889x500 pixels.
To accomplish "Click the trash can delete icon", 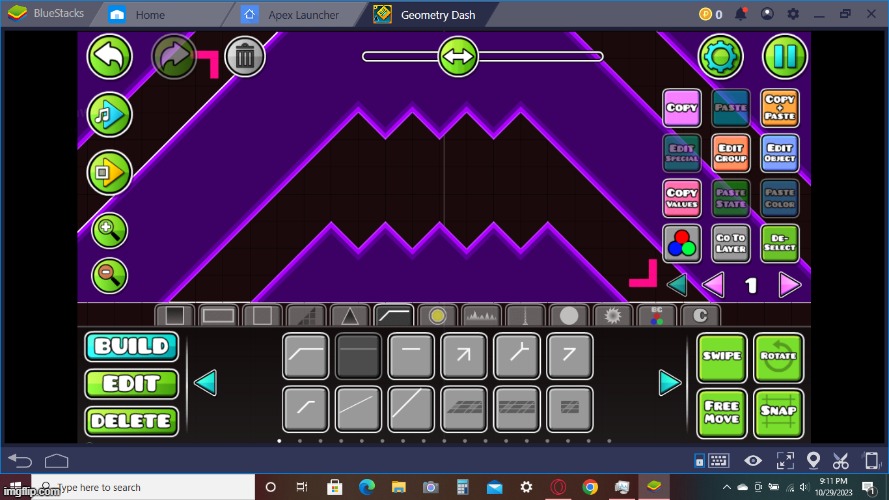I will click(x=245, y=57).
